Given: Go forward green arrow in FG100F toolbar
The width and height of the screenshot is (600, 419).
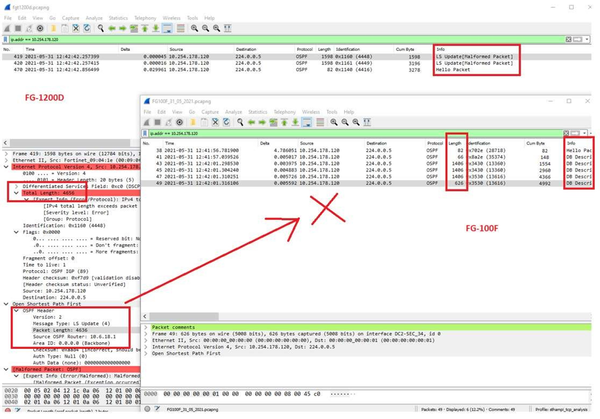Looking at the screenshot, I should (262, 122).
